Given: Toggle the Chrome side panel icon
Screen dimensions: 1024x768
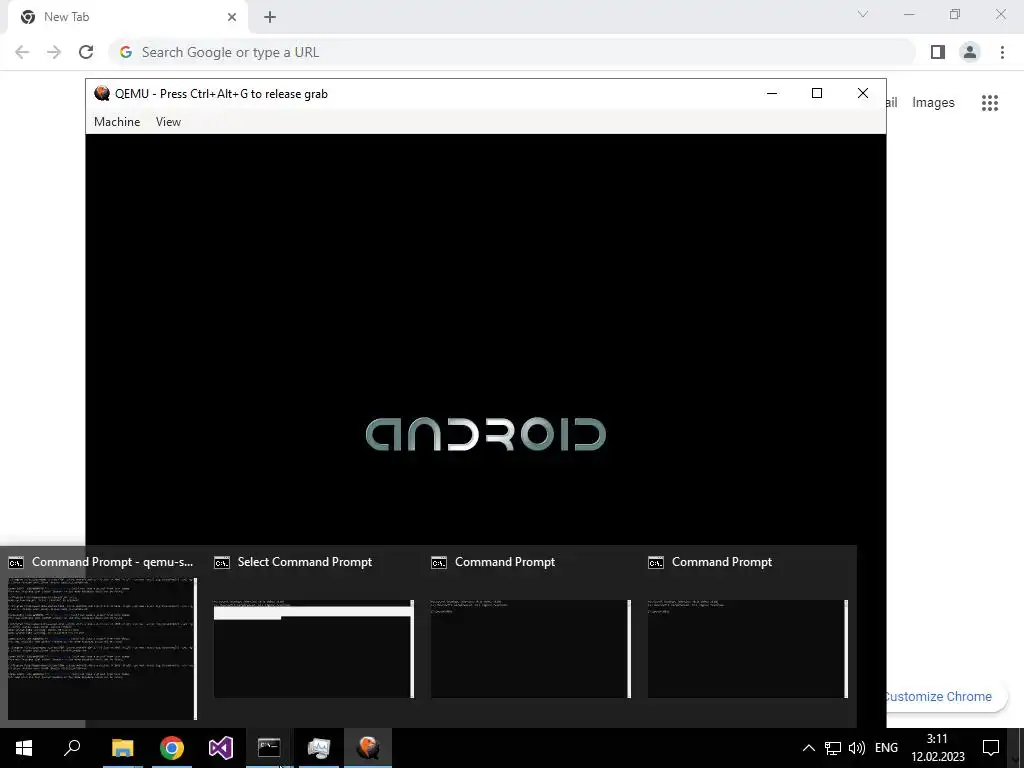Looking at the screenshot, I should click(938, 52).
